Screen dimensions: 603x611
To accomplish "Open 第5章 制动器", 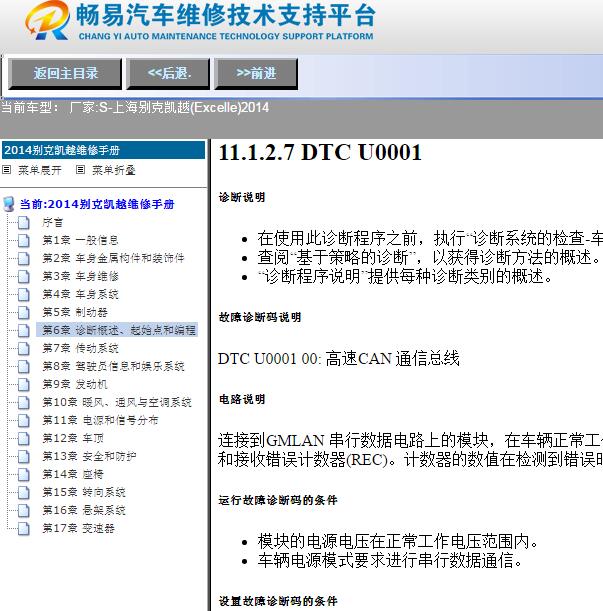I will pyautogui.click(x=75, y=312).
